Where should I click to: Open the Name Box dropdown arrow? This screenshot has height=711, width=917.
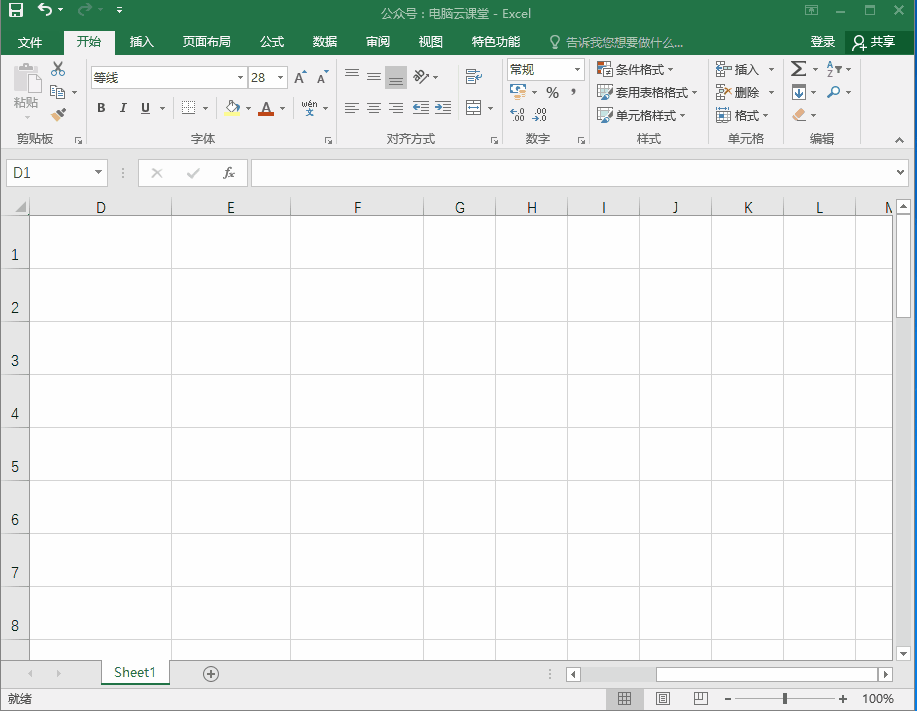98,172
